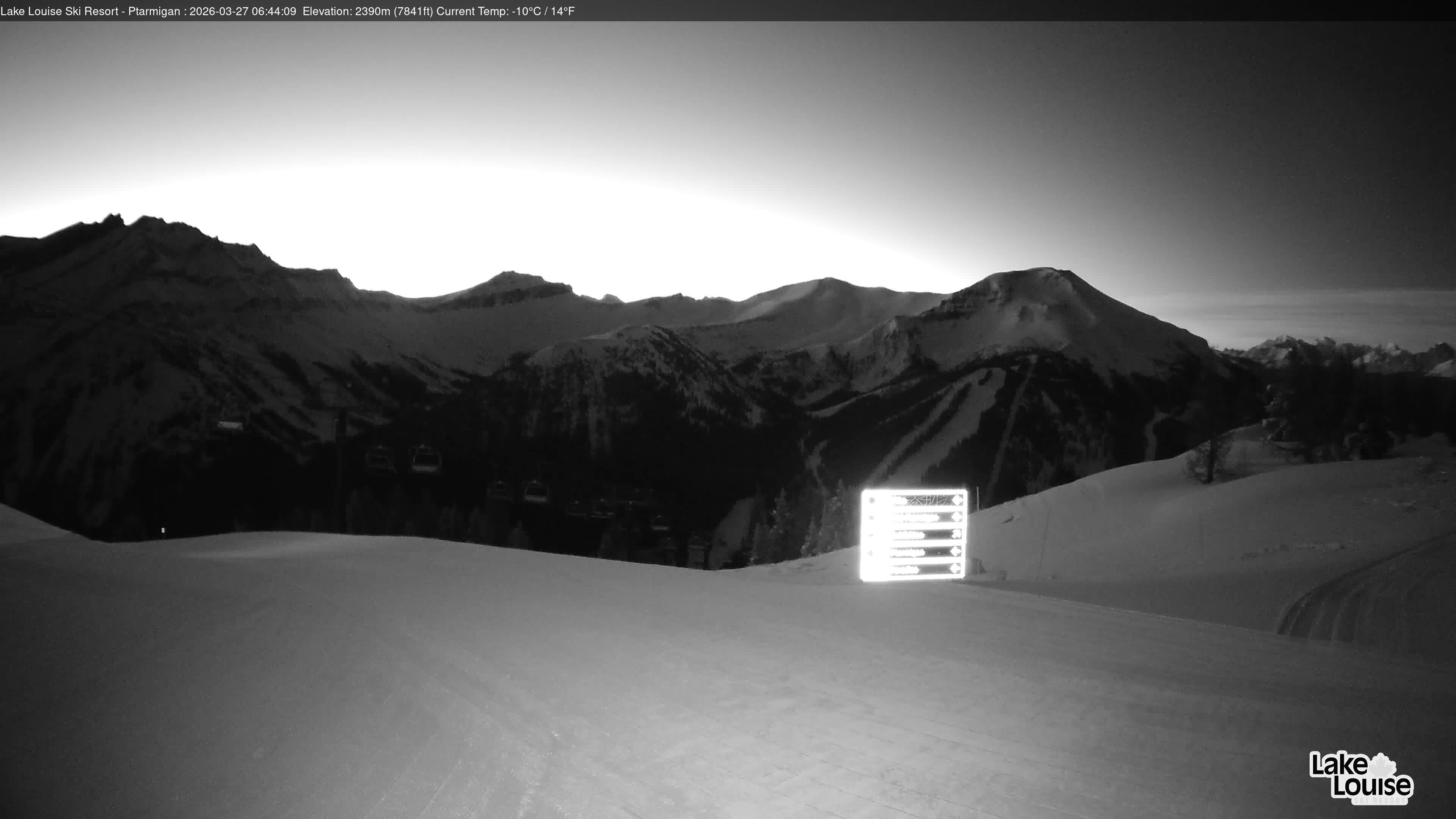Click the timestamp 2026-03-27 06:44:09
1456x819 pixels.
tap(243, 11)
